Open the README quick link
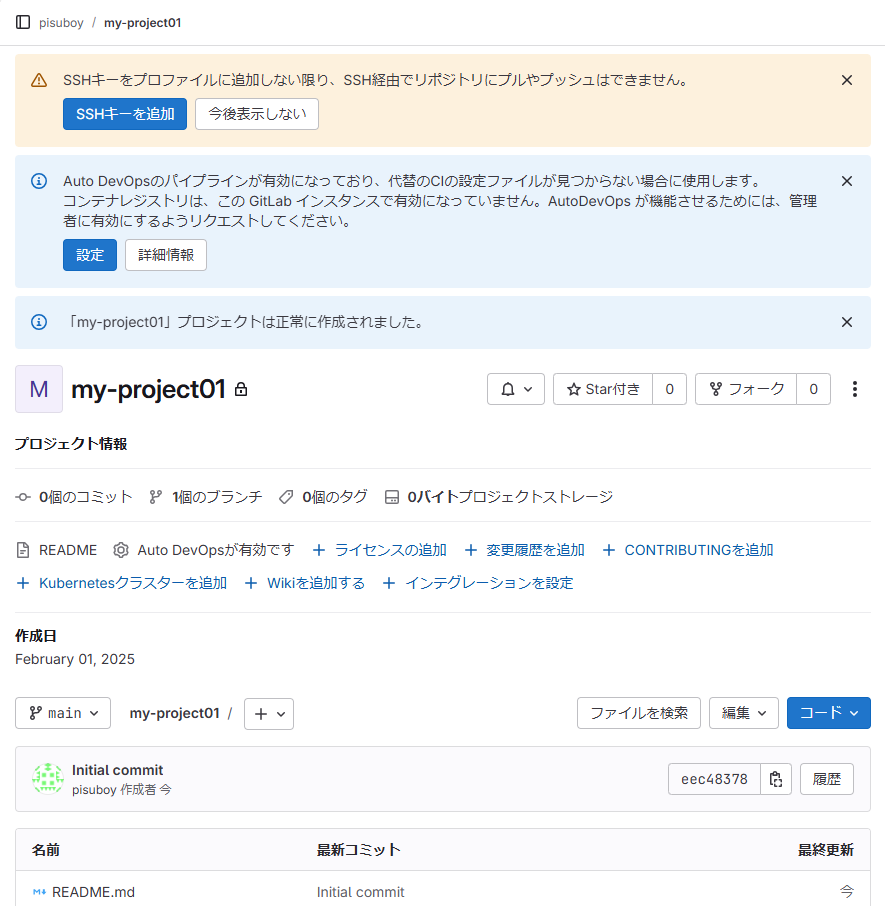 tap(57, 550)
